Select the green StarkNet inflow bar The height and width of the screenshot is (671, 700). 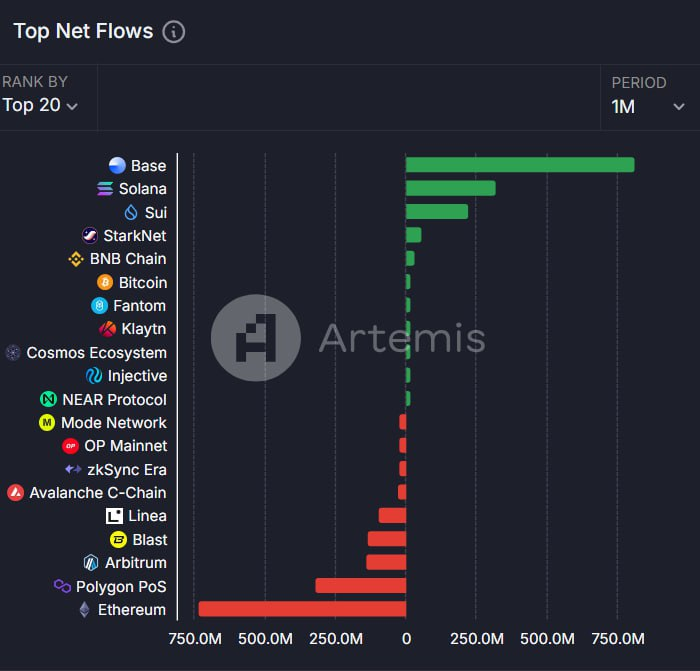(413, 235)
